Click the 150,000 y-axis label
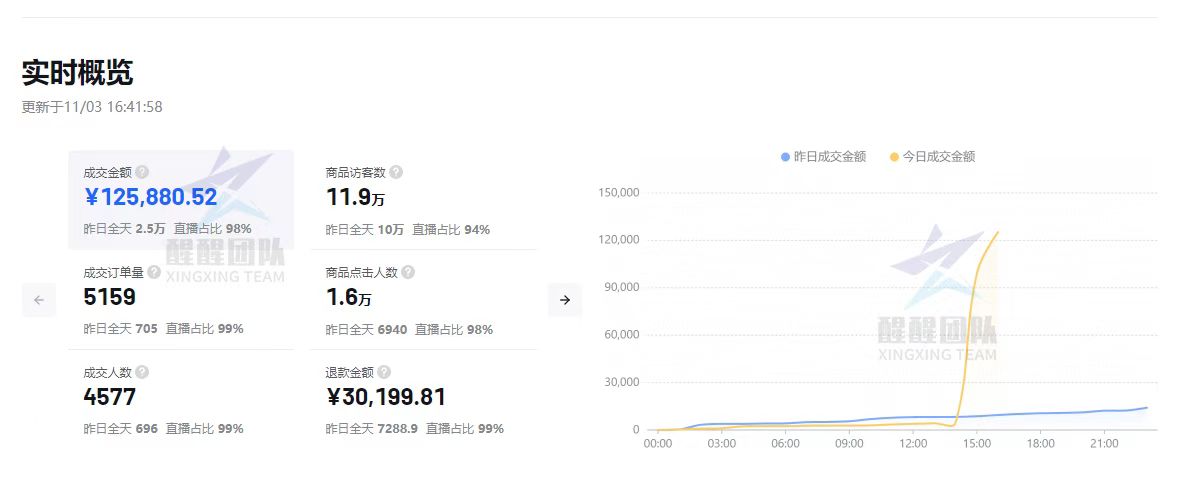Viewport: 1189px width, 498px height. click(x=620, y=193)
